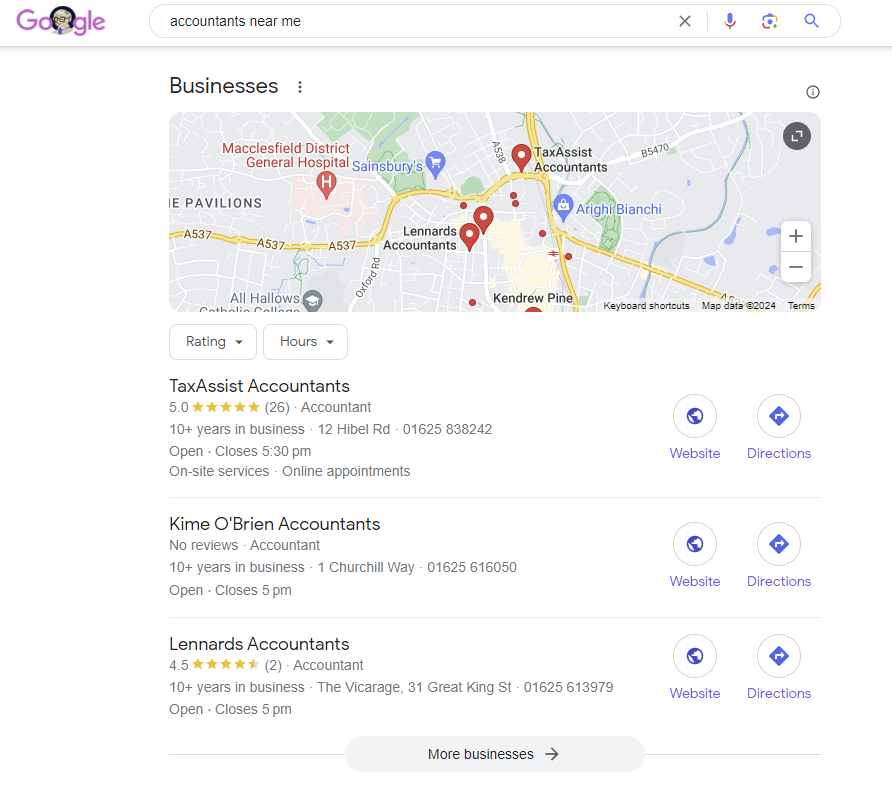Click Lennards phone number 01625 613979
This screenshot has width=892, height=793.
(x=568, y=687)
